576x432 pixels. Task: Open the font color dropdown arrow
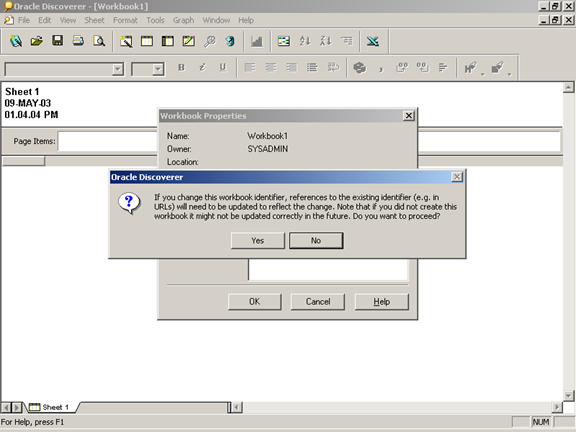[483, 74]
